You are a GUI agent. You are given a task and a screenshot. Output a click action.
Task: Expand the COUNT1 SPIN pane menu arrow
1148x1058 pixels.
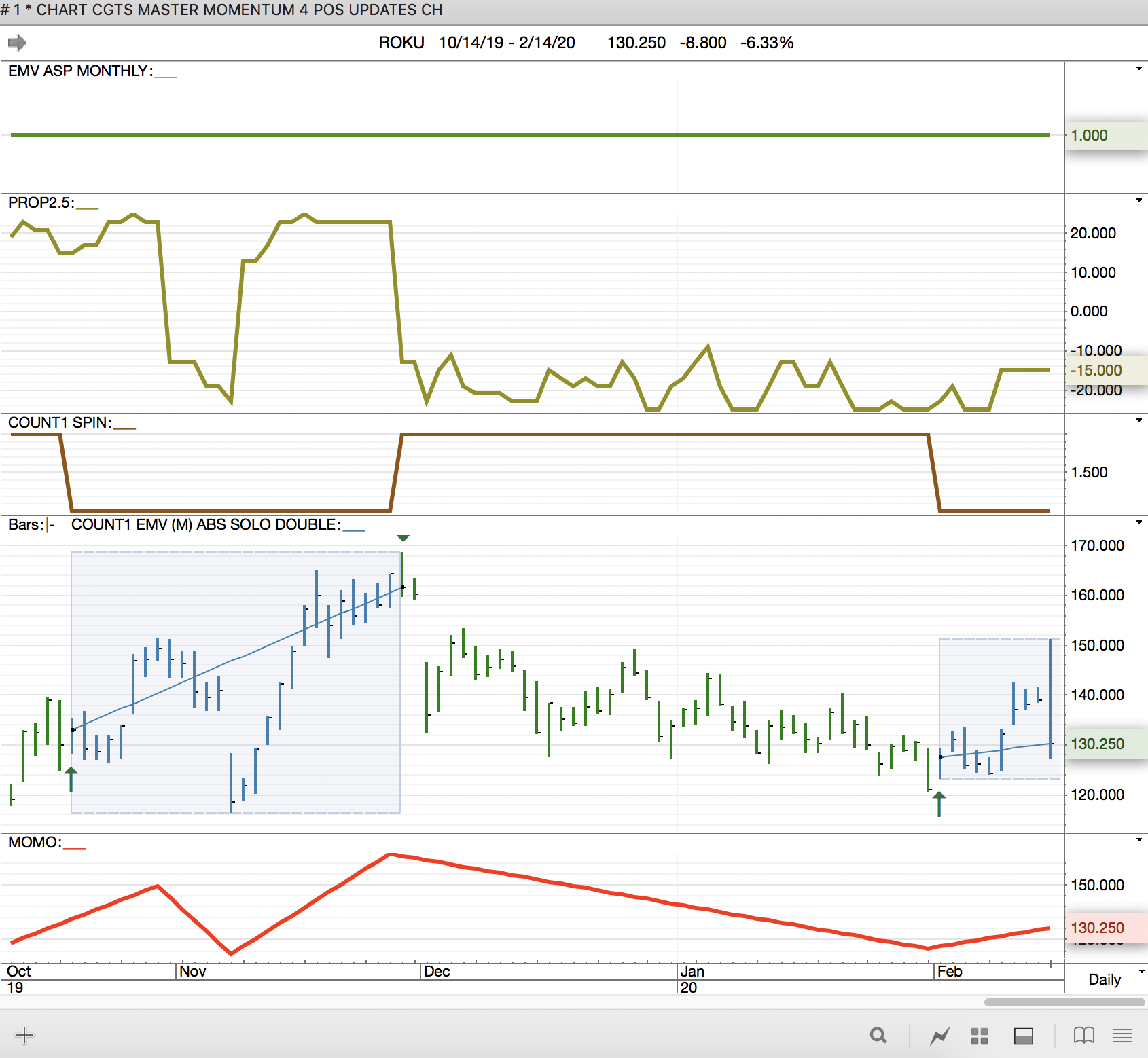[x=1139, y=420]
